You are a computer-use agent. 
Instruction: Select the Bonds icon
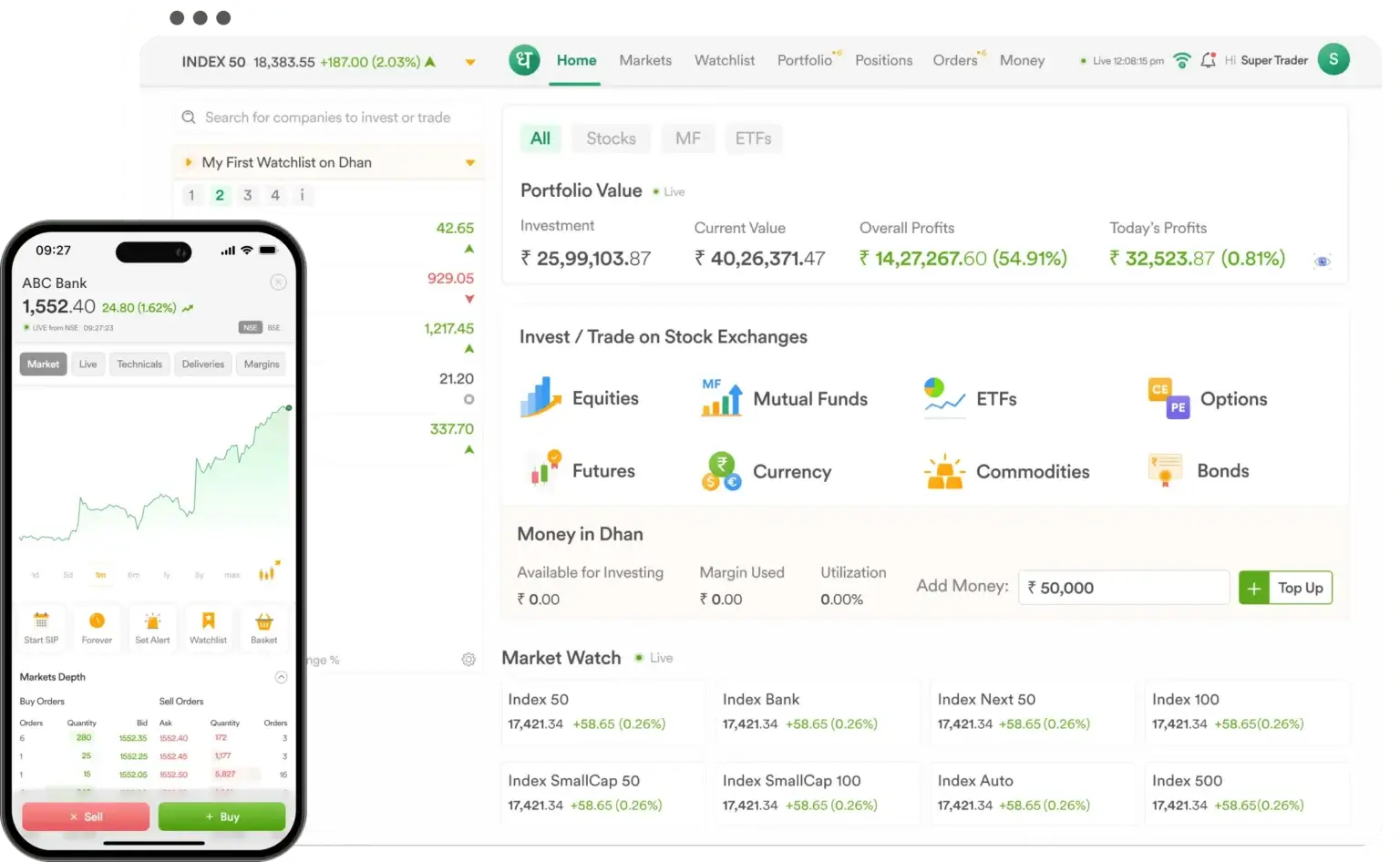[1164, 470]
